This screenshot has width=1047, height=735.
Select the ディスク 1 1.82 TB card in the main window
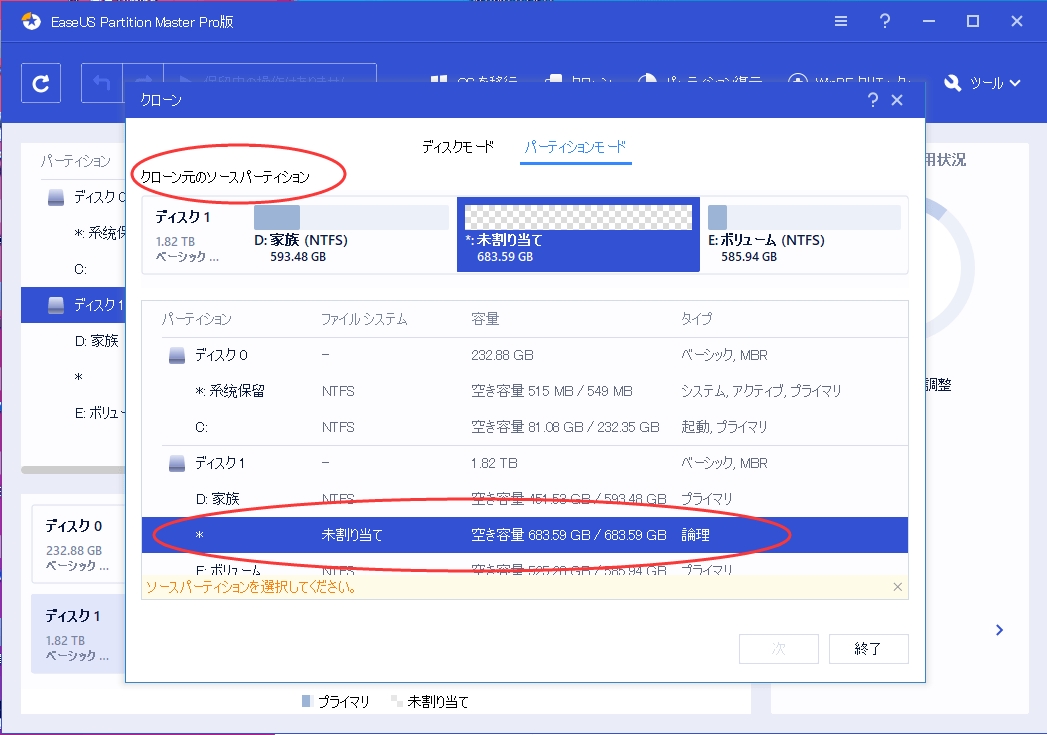point(79,634)
